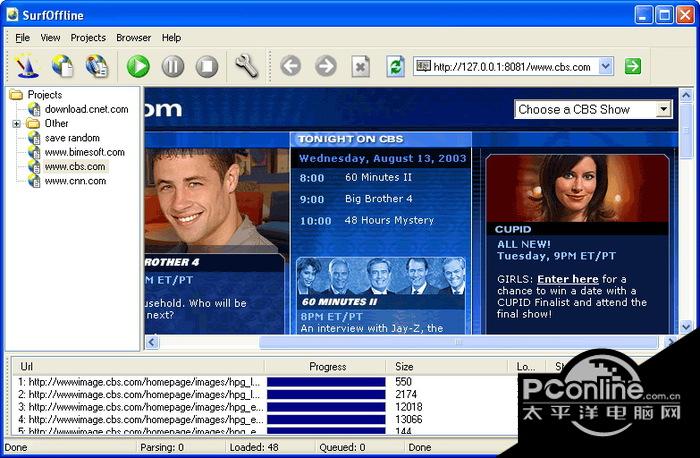The image size is (700, 458).
Task: Open the address bar dropdown
Action: (x=605, y=67)
